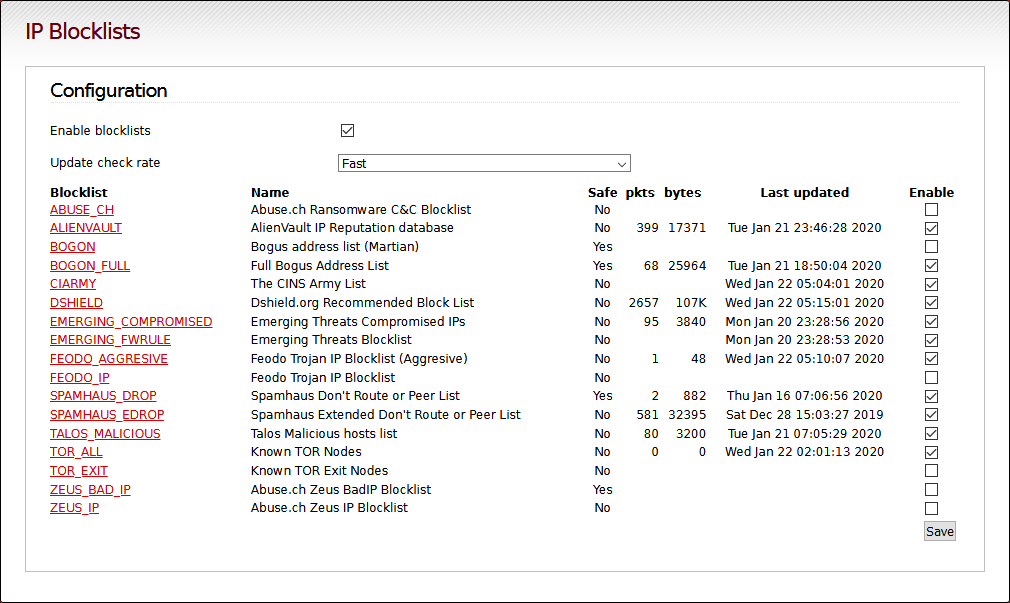
Task: Enable the ZEUS_BAD_IP checkbox
Action: click(931, 490)
